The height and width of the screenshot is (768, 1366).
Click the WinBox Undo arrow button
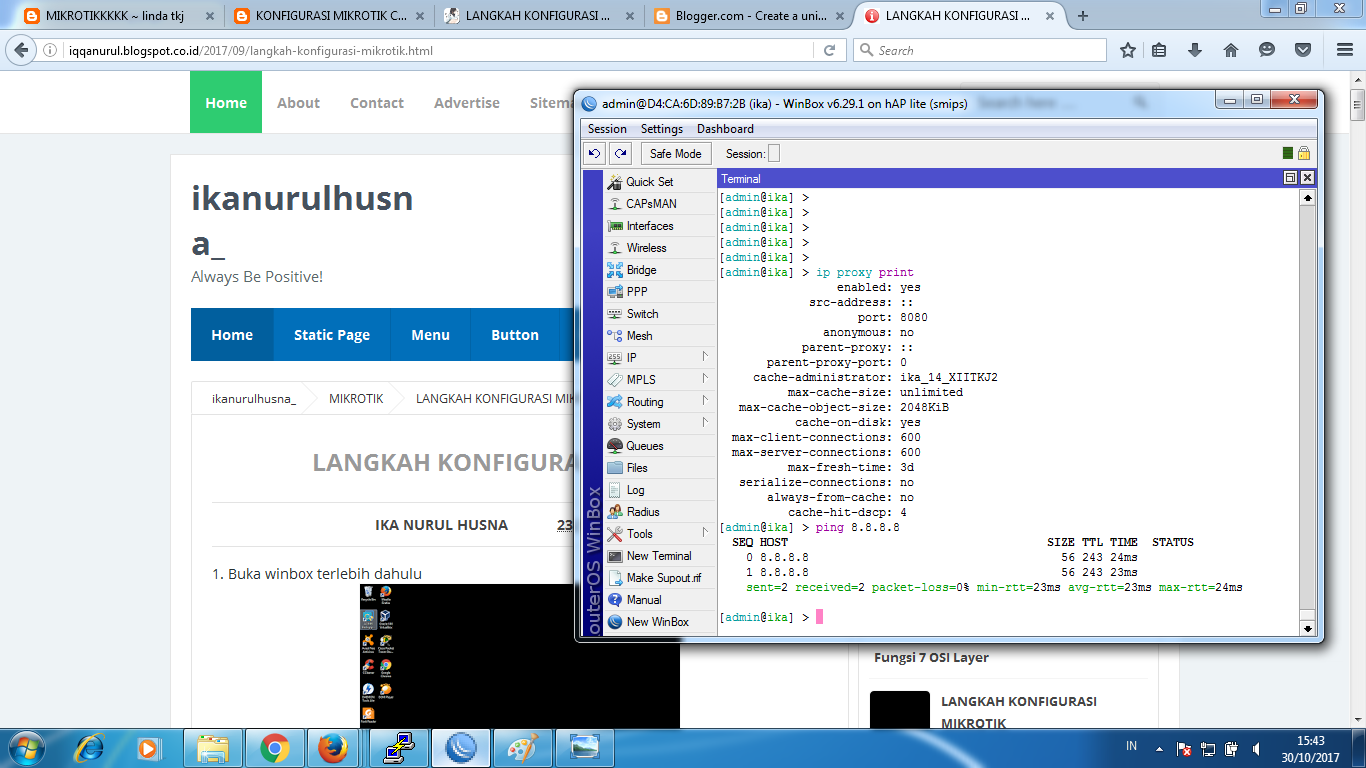595,153
